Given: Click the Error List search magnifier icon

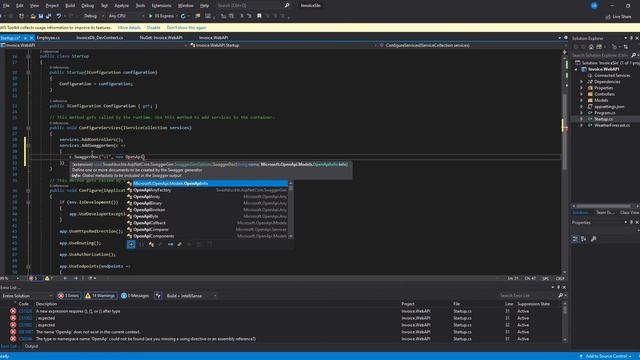Looking at the screenshot, I should point(560,296).
